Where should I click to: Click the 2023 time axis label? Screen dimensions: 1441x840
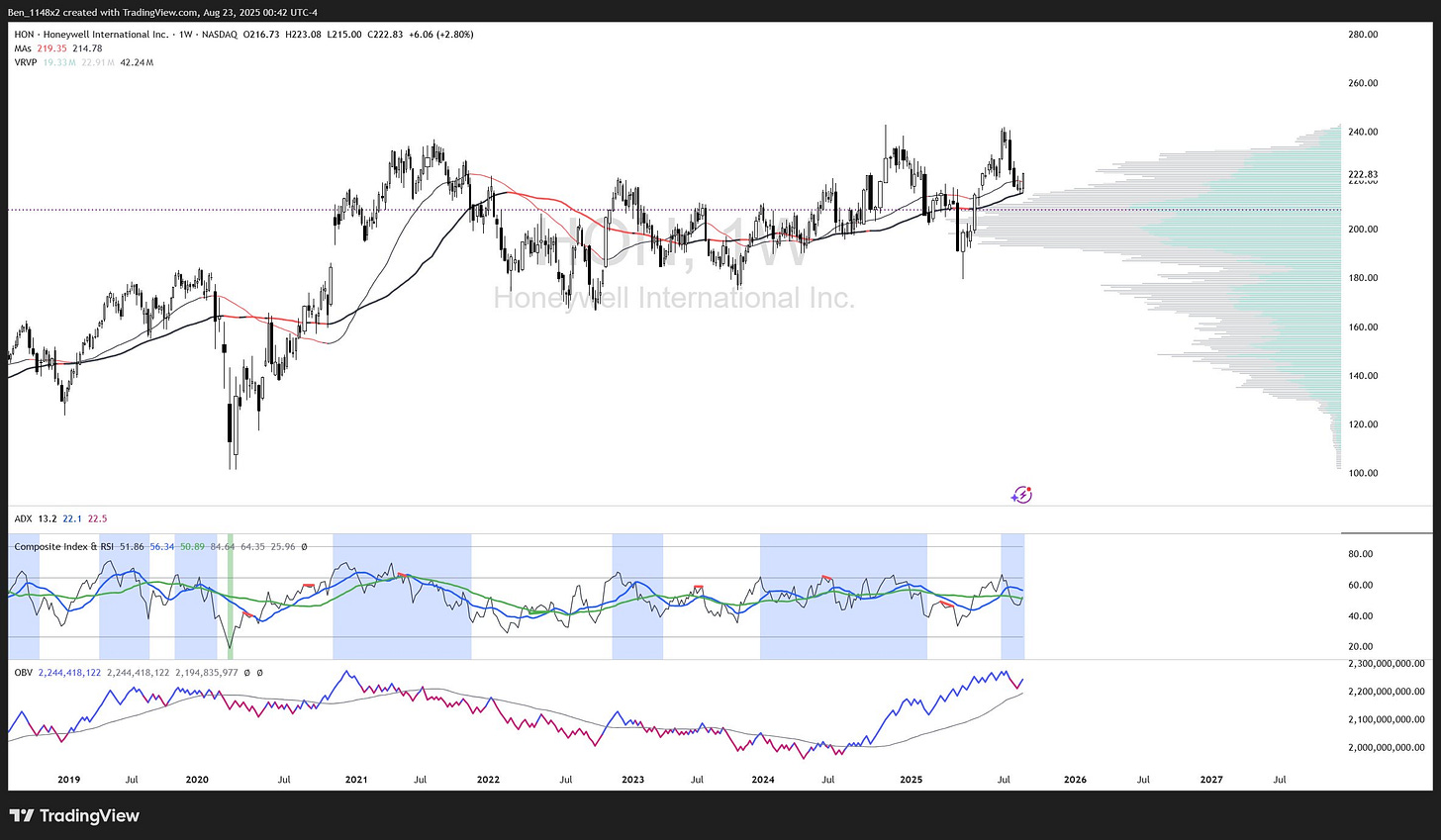coord(632,780)
